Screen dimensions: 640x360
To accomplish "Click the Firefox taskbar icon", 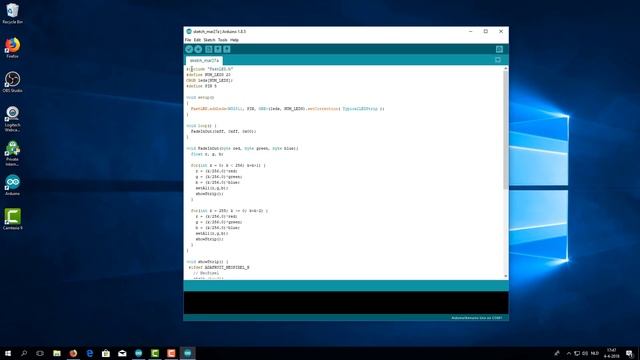I will coord(73,353).
